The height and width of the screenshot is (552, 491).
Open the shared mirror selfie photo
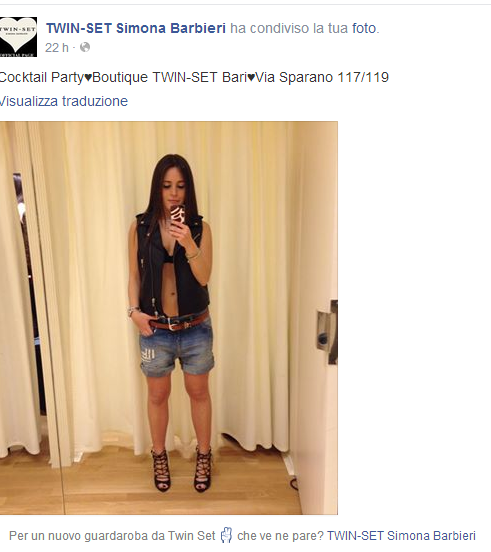pyautogui.click(x=169, y=318)
